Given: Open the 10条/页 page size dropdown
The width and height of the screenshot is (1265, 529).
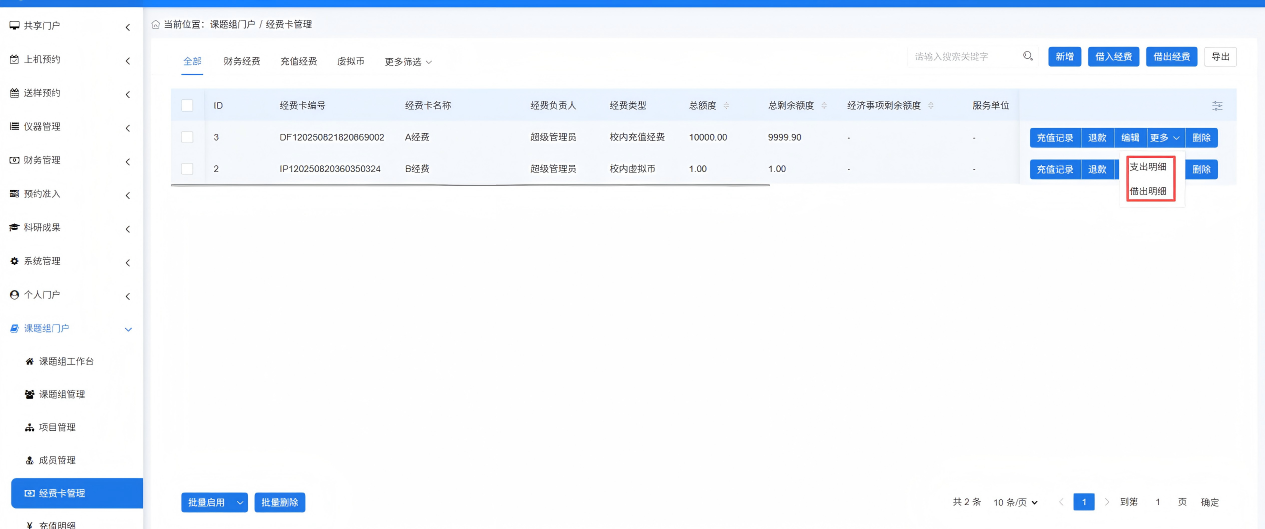Looking at the screenshot, I should (1015, 502).
